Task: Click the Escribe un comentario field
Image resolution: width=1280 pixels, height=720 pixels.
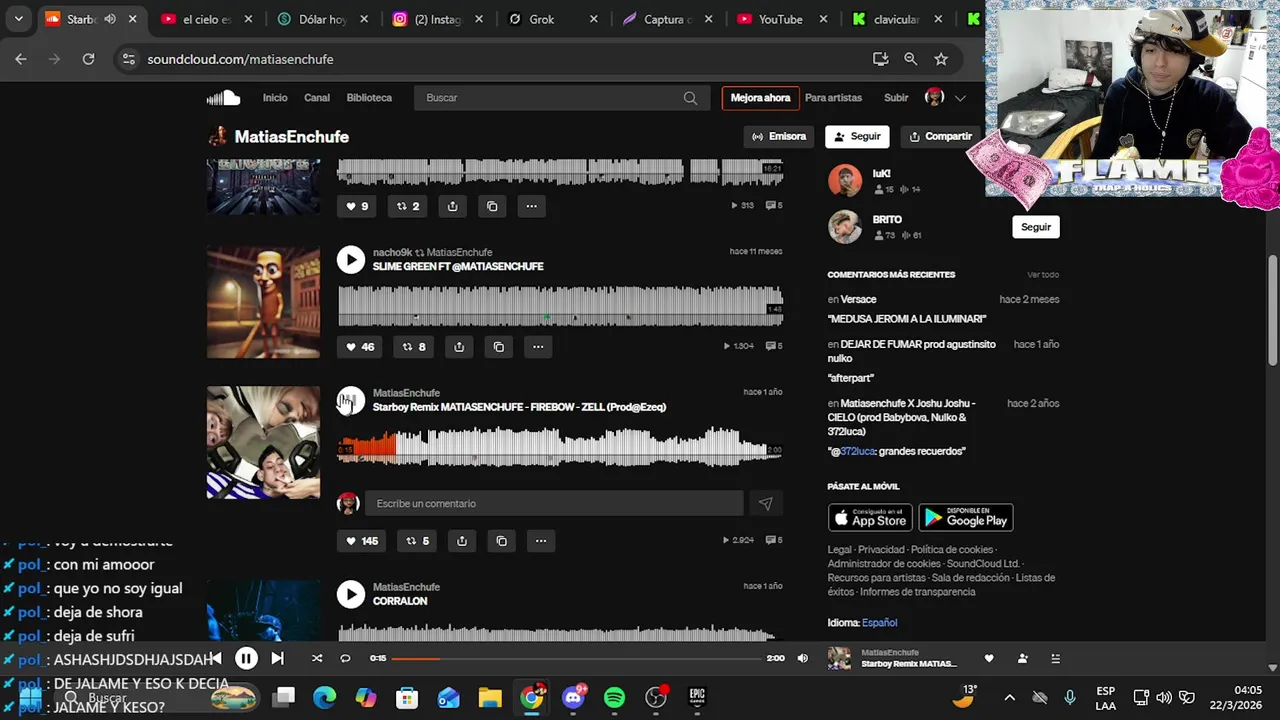Action: click(553, 504)
